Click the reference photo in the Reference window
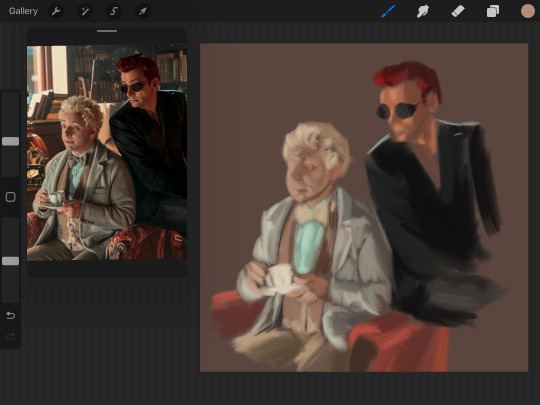The image size is (540, 405). tap(107, 153)
